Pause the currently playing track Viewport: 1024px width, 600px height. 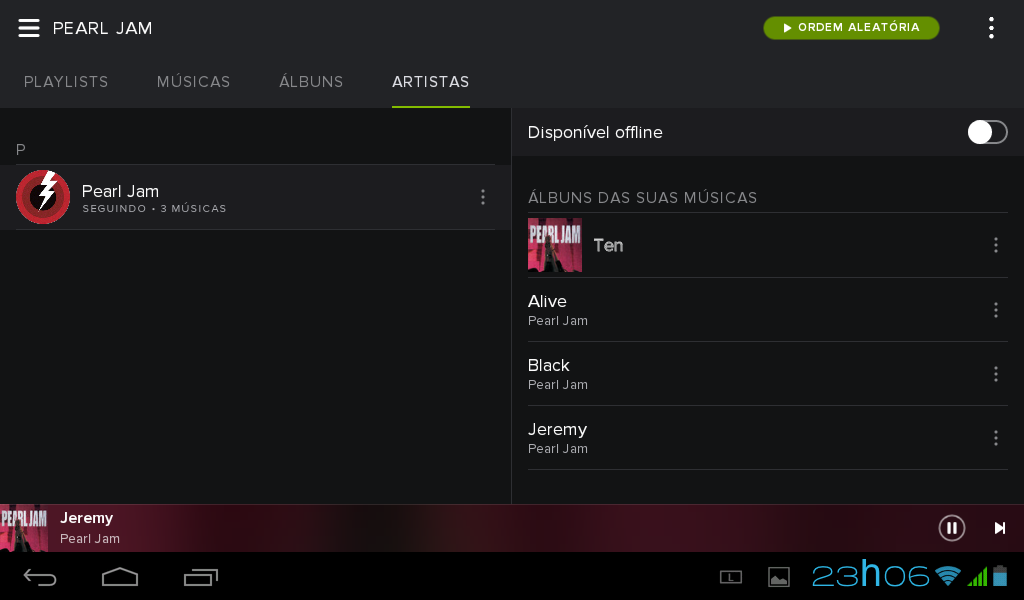(x=952, y=528)
